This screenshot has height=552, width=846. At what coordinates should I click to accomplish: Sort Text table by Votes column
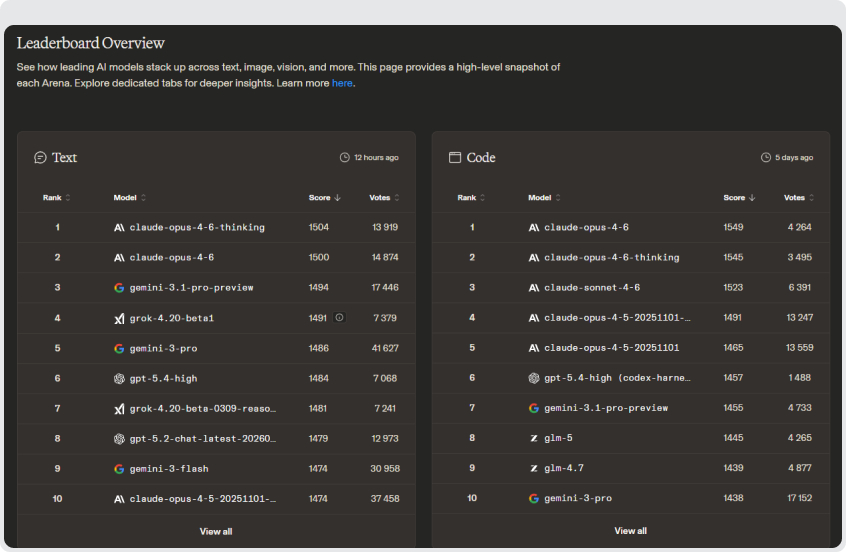coord(385,197)
